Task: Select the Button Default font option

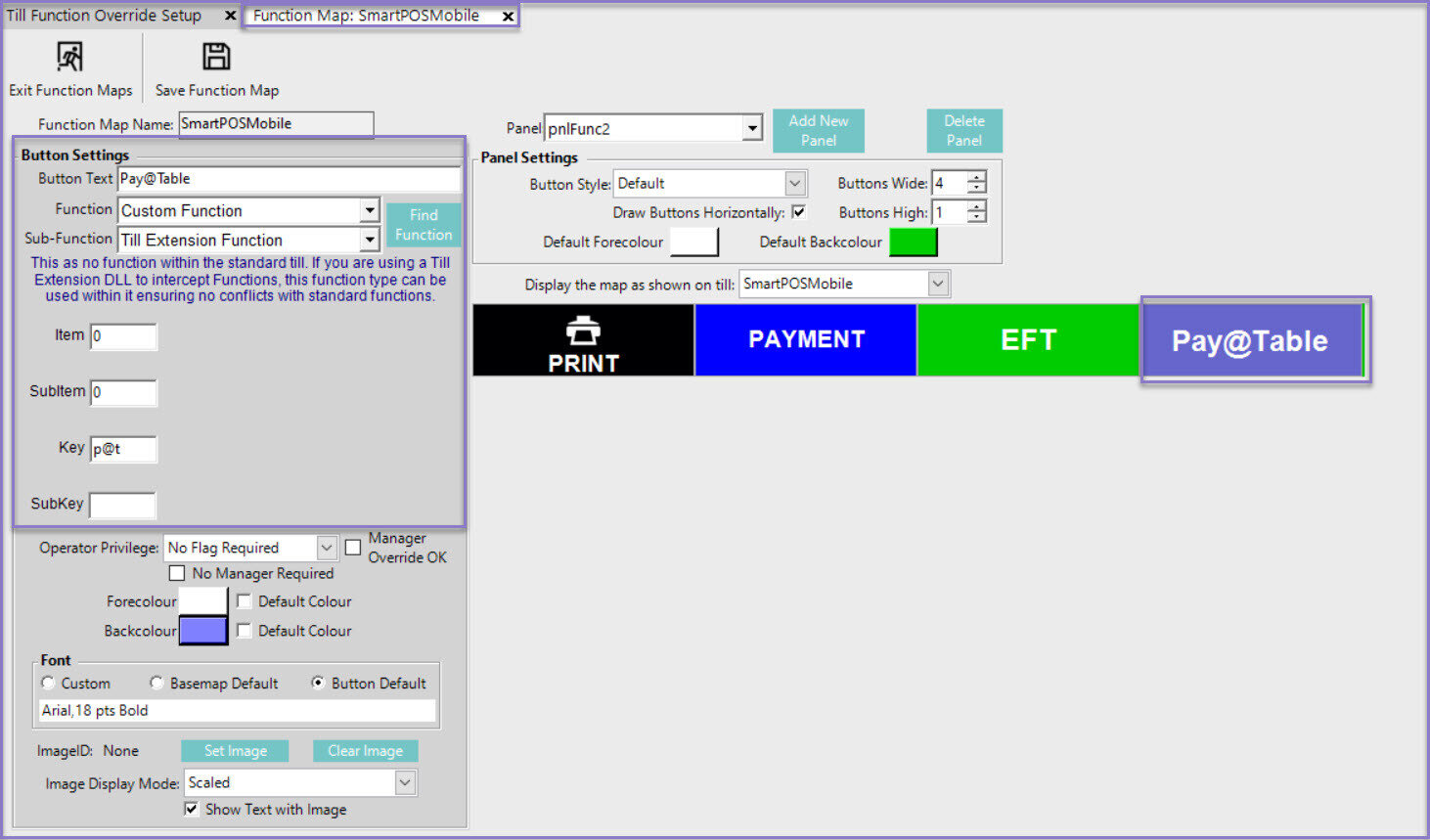Action: pos(318,683)
